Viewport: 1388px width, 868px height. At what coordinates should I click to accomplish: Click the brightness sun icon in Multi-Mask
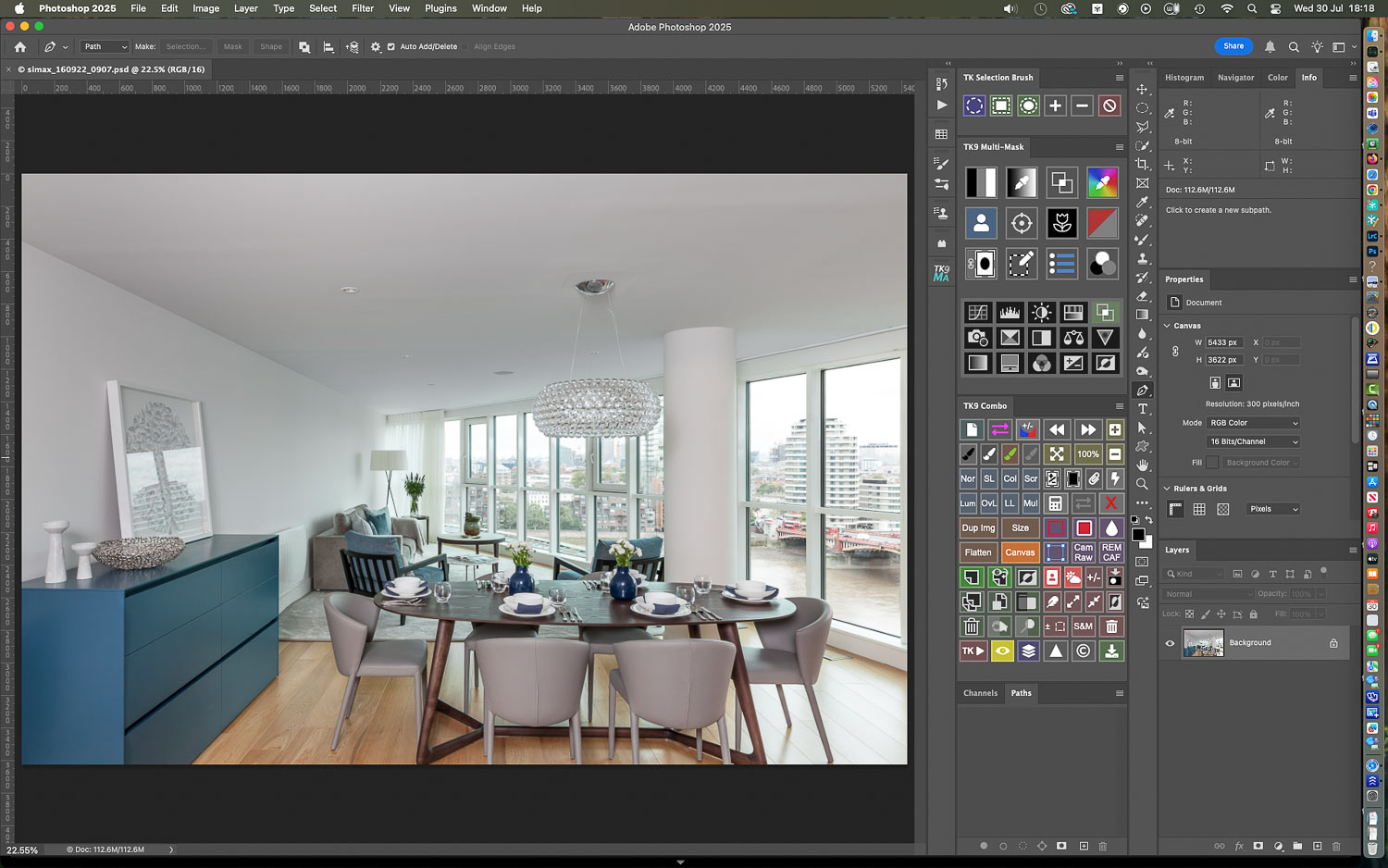(1041, 313)
